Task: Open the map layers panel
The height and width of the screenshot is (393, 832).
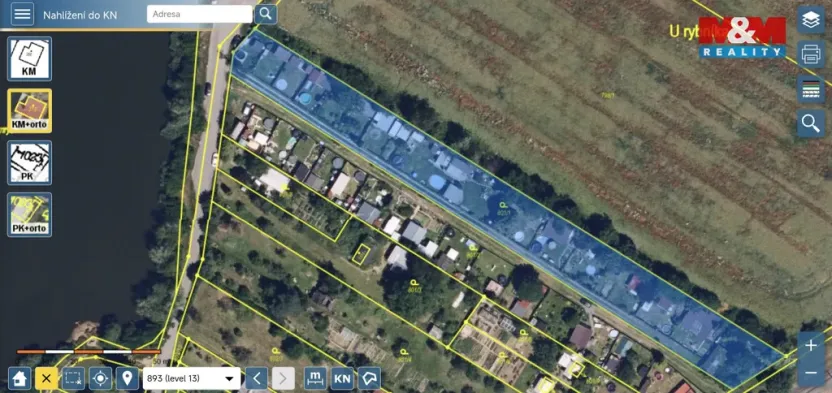Action: click(811, 20)
